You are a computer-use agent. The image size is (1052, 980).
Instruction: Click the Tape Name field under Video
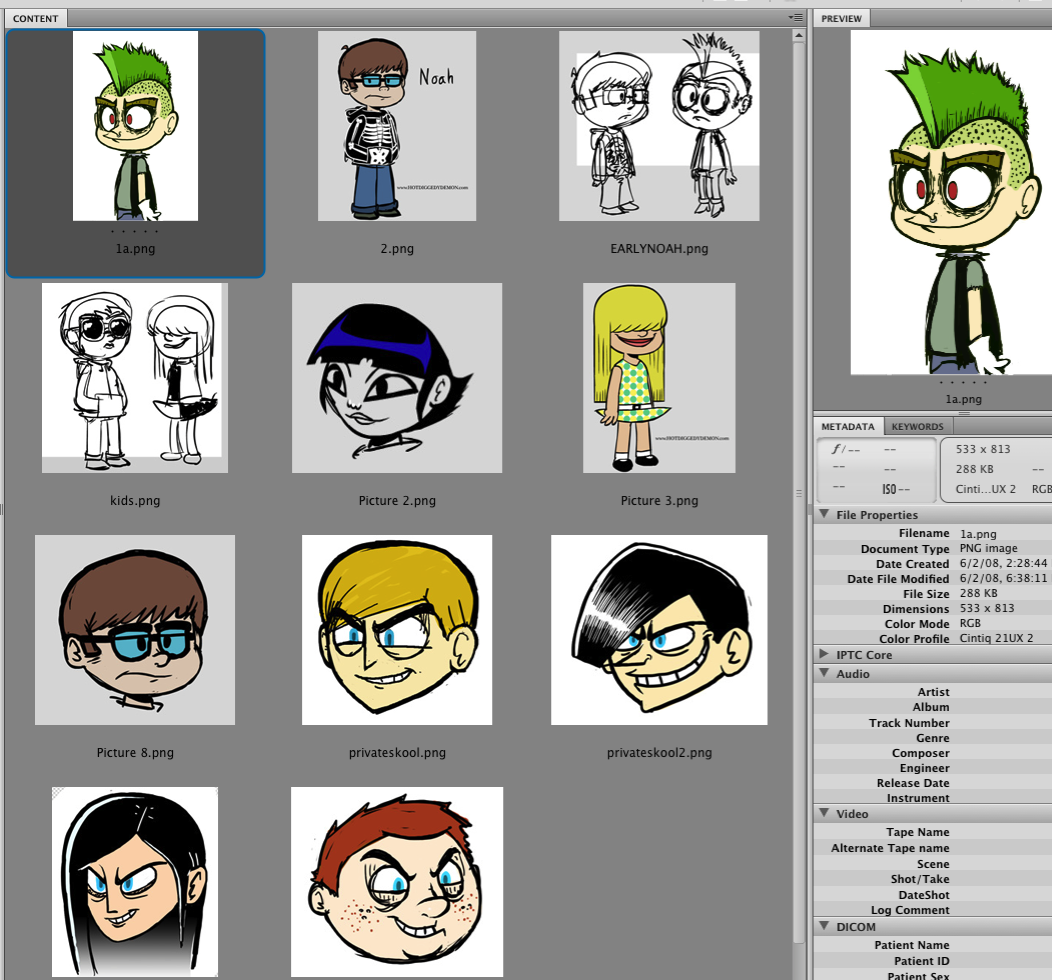tap(933, 832)
